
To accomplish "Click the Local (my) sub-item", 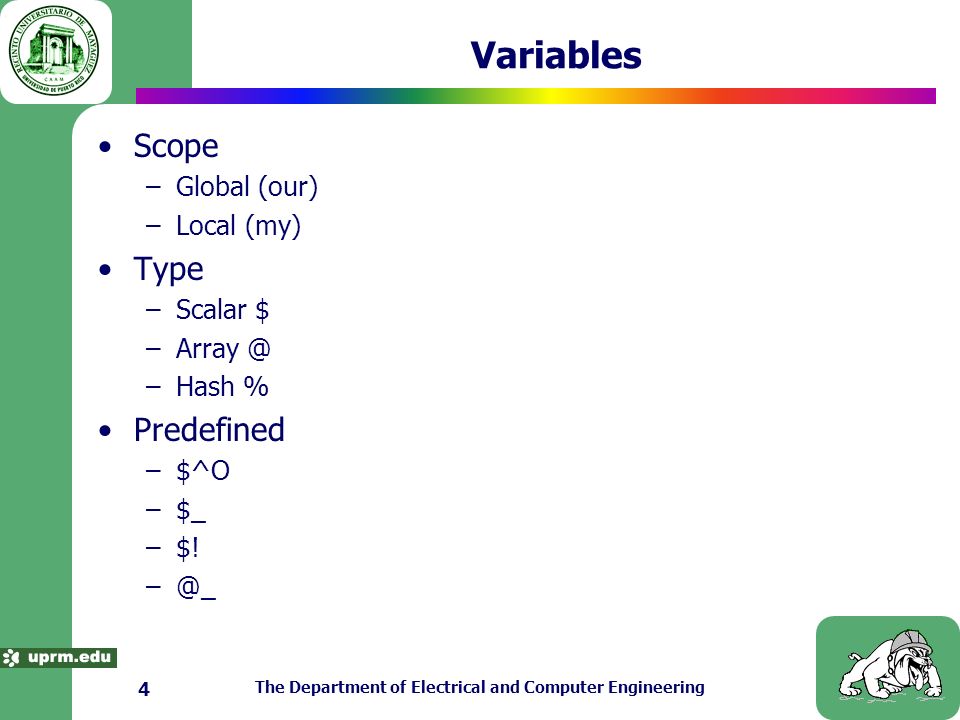I will pyautogui.click(x=238, y=226).
